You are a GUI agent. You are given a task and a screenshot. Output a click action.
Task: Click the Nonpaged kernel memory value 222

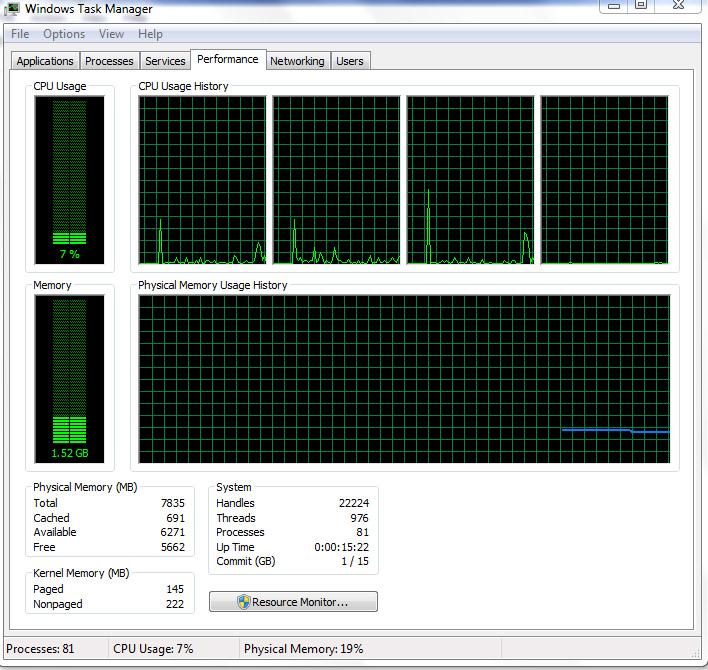pos(175,604)
